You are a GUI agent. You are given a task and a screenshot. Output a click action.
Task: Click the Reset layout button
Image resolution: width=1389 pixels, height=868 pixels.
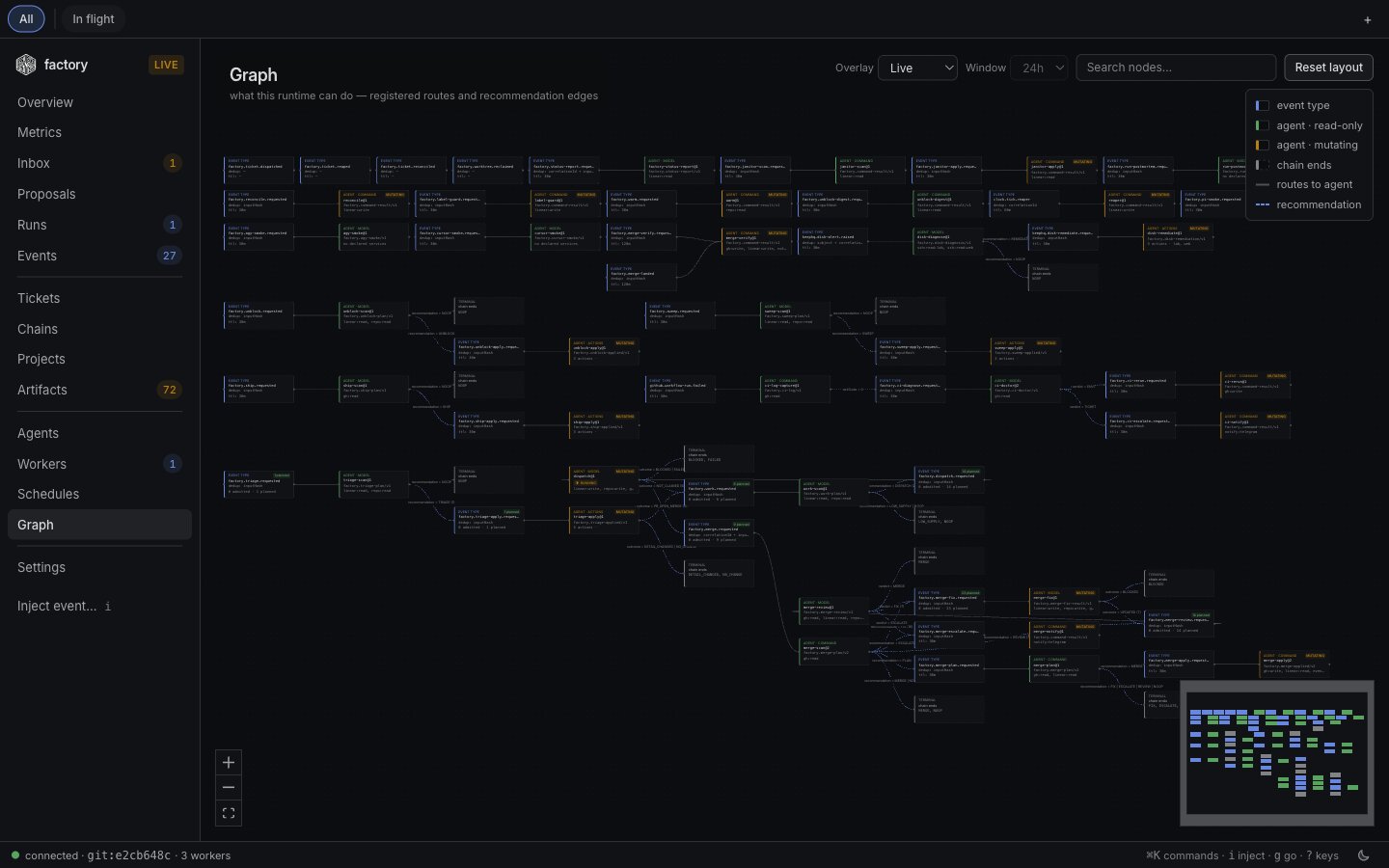[1328, 68]
